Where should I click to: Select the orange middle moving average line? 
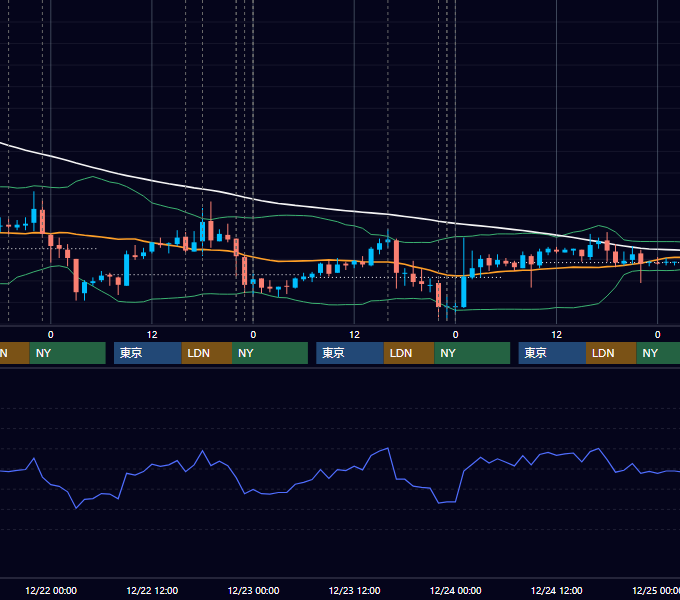[x=304, y=261]
